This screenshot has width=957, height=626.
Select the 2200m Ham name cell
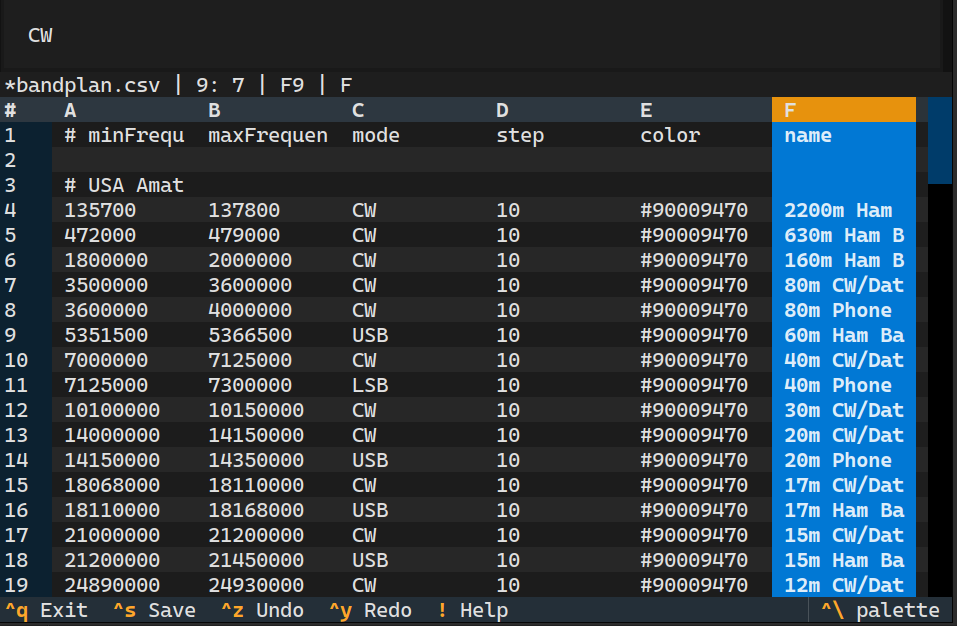click(843, 210)
